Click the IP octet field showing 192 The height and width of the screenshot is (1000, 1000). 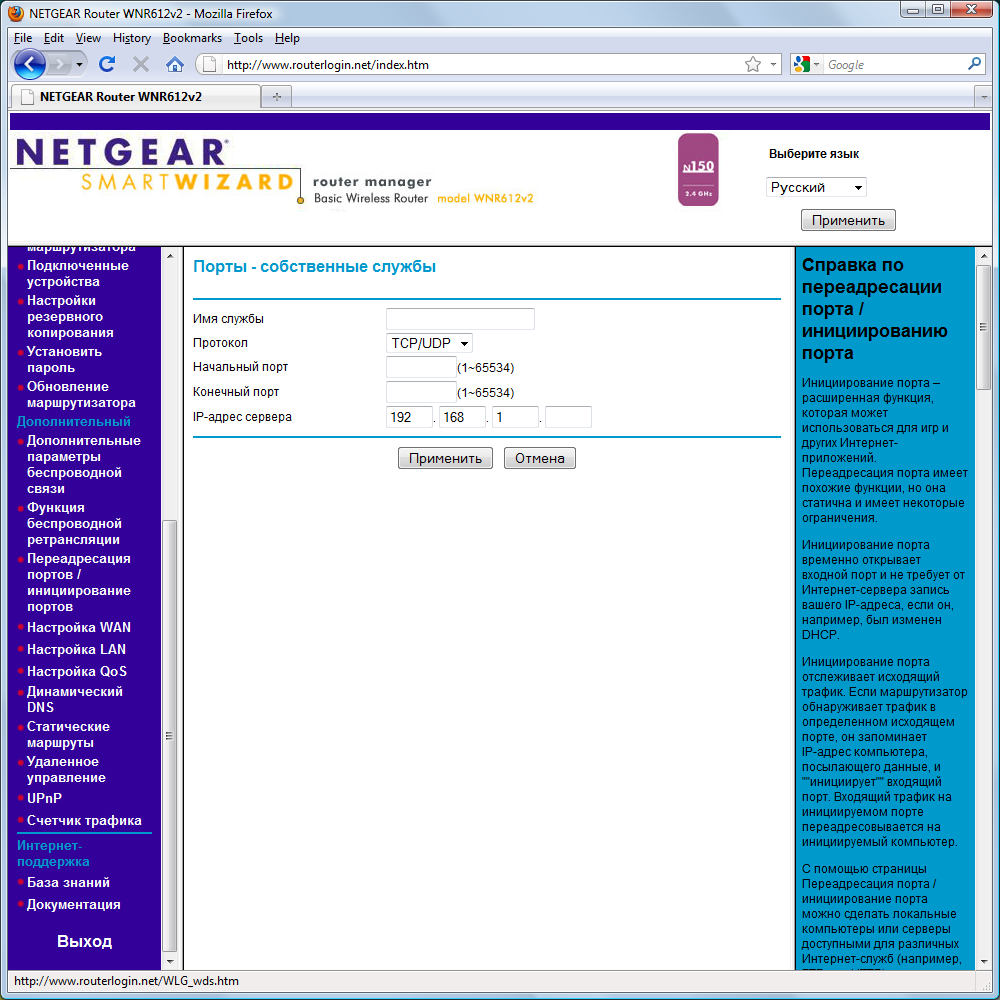tap(409, 417)
